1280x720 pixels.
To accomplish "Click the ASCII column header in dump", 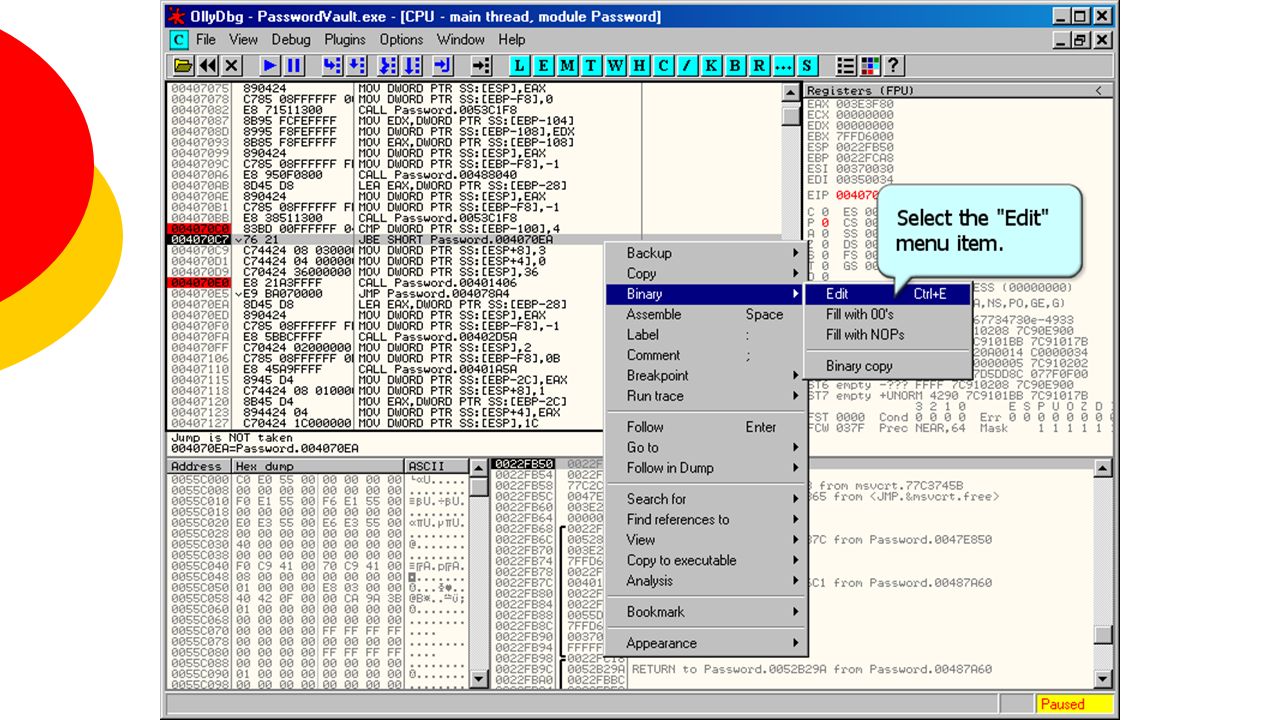I will (x=437, y=466).
